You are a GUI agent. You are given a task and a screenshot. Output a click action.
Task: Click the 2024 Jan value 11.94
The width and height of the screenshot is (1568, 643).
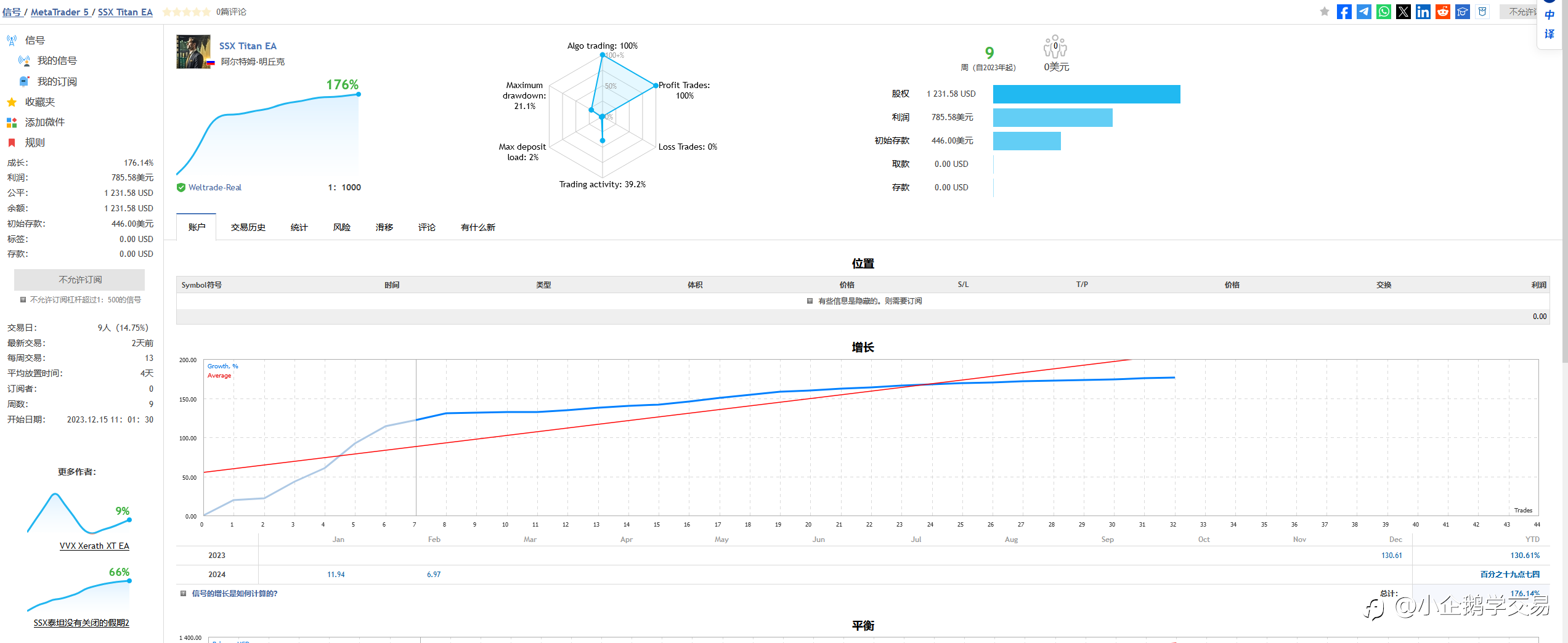click(x=336, y=575)
